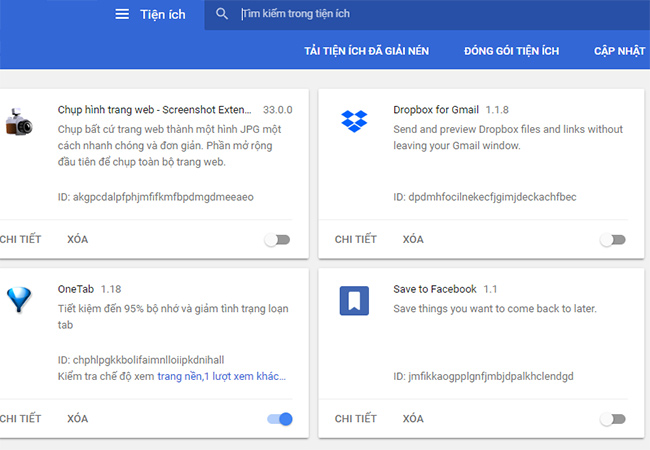Click the Save to Facebook bookmark icon
The image size is (650, 450).
tap(354, 300)
